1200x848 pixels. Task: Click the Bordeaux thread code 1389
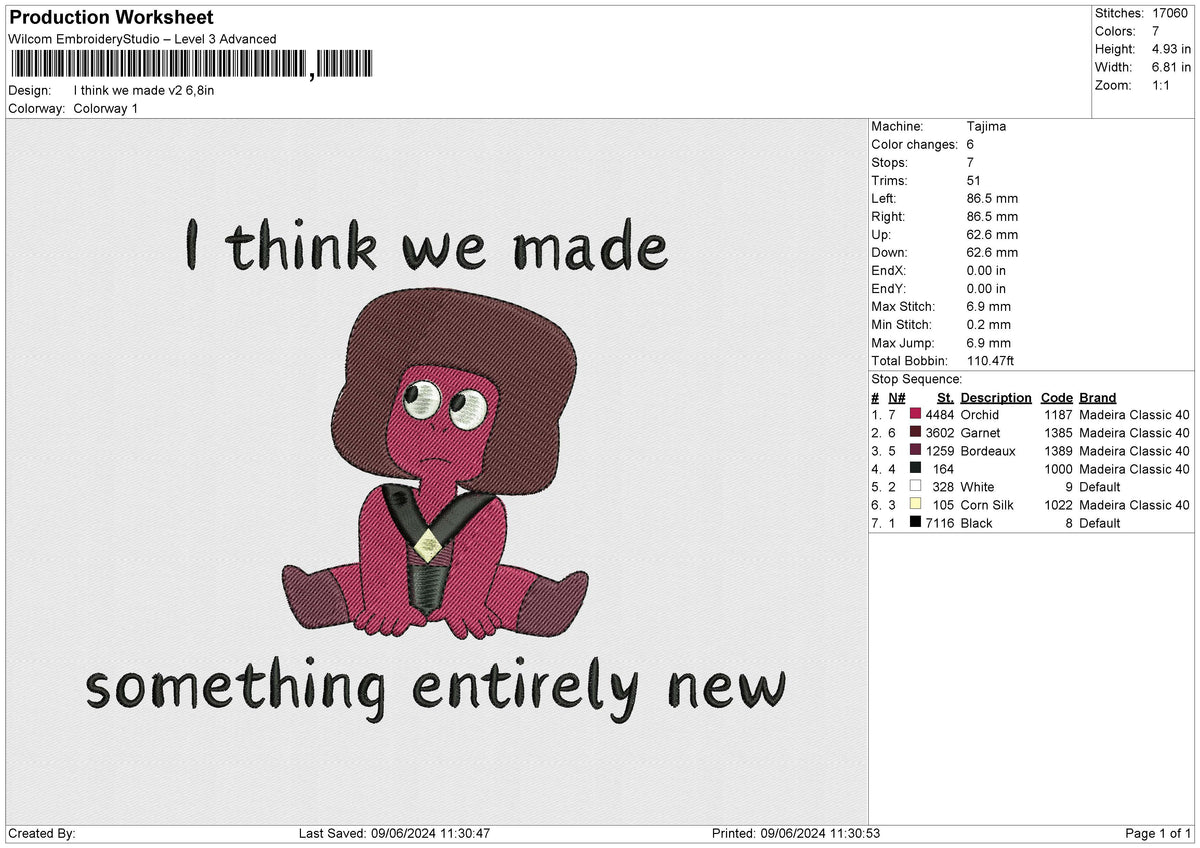[x=1058, y=451]
